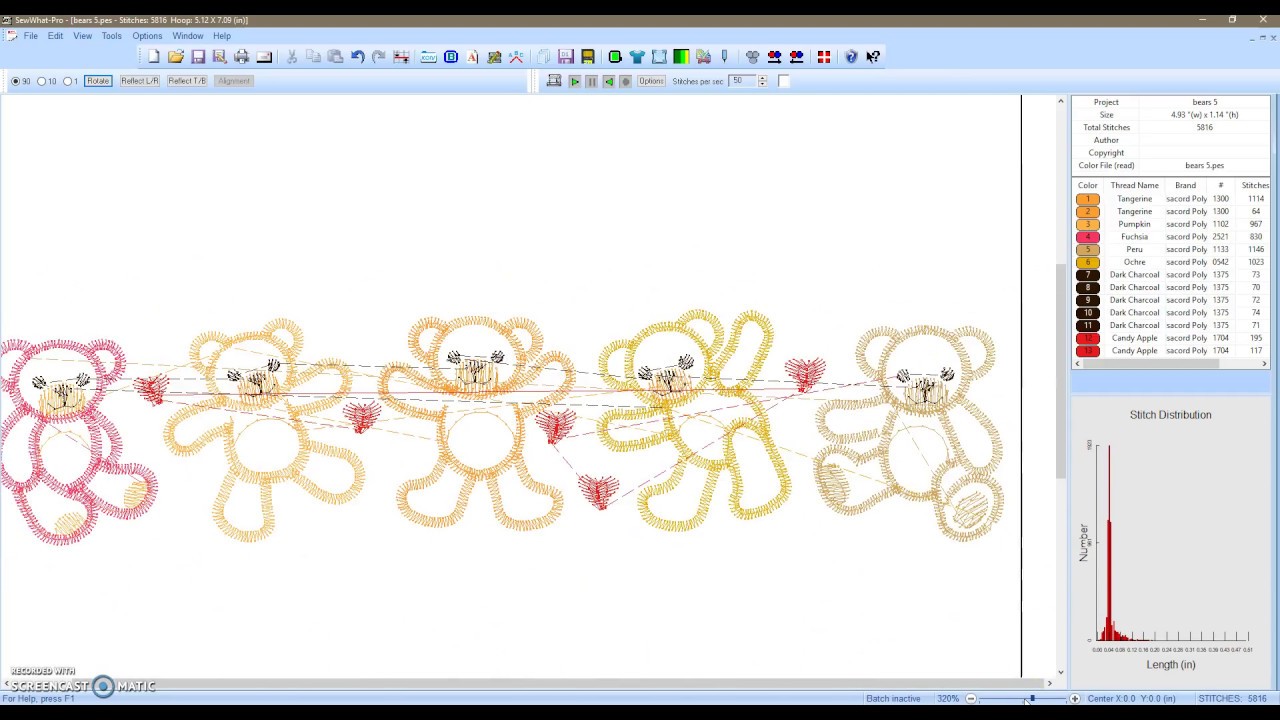Click the Reflect L/R button

pyautogui.click(x=139, y=81)
